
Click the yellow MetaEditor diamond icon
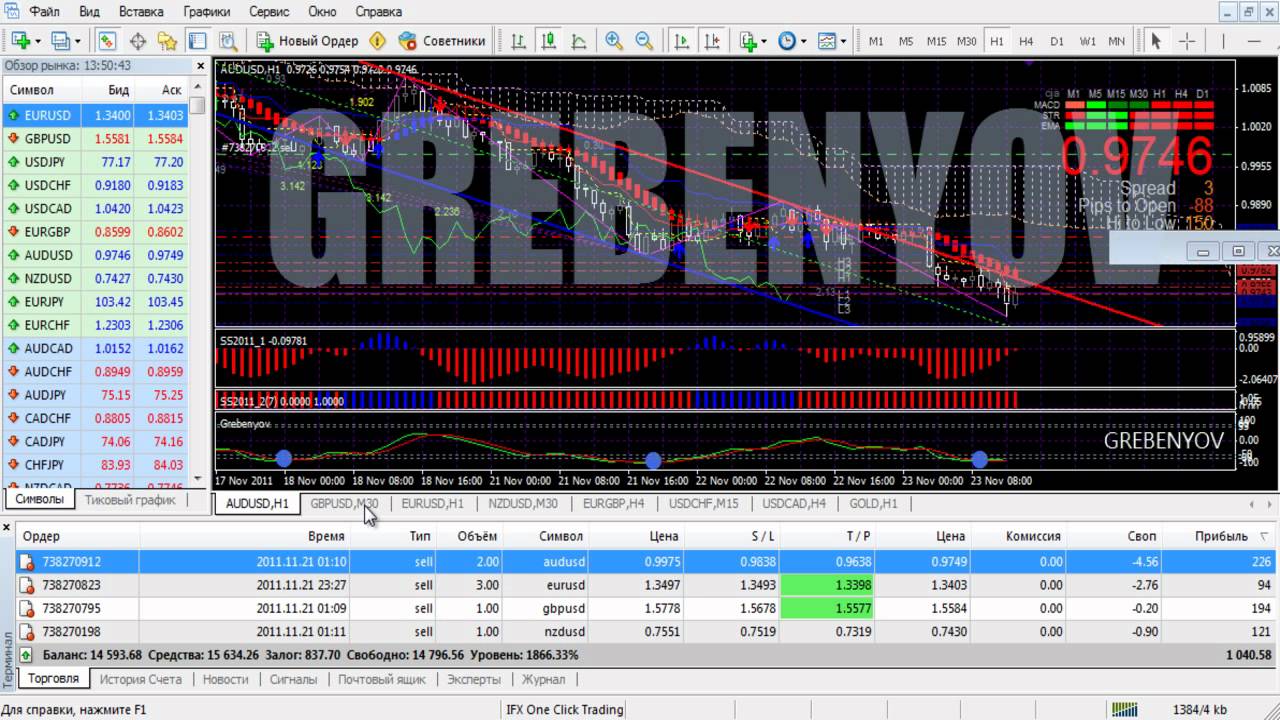[x=377, y=41]
